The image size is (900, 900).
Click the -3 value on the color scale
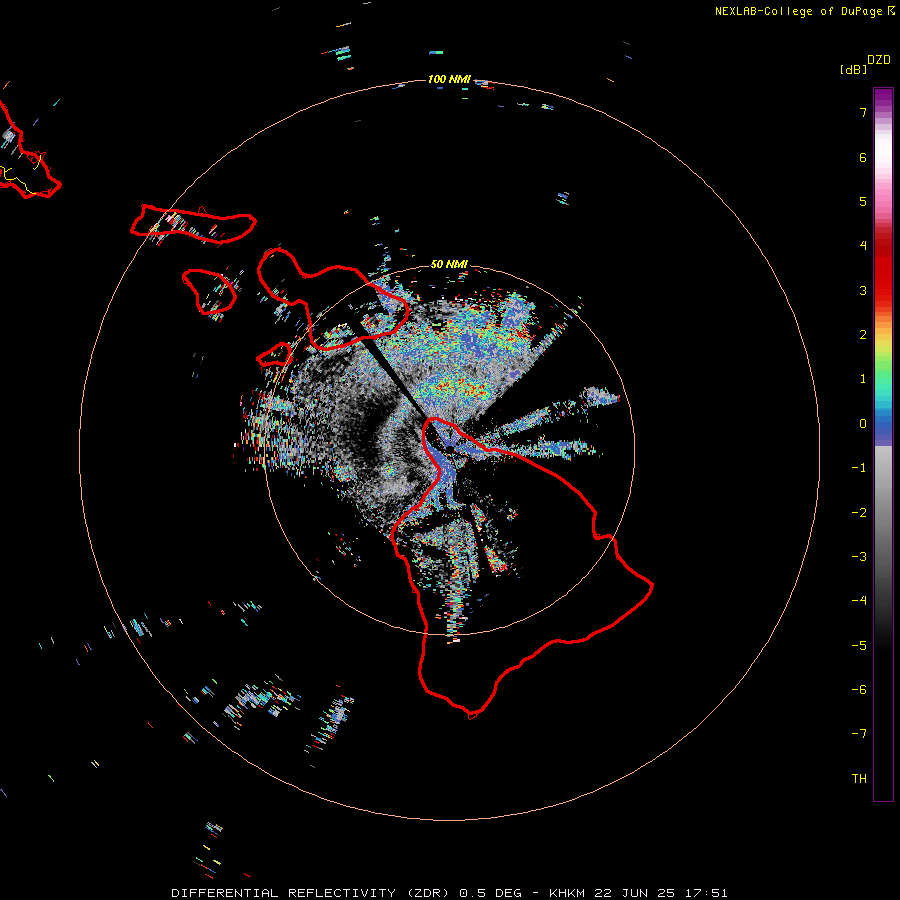coord(859,557)
